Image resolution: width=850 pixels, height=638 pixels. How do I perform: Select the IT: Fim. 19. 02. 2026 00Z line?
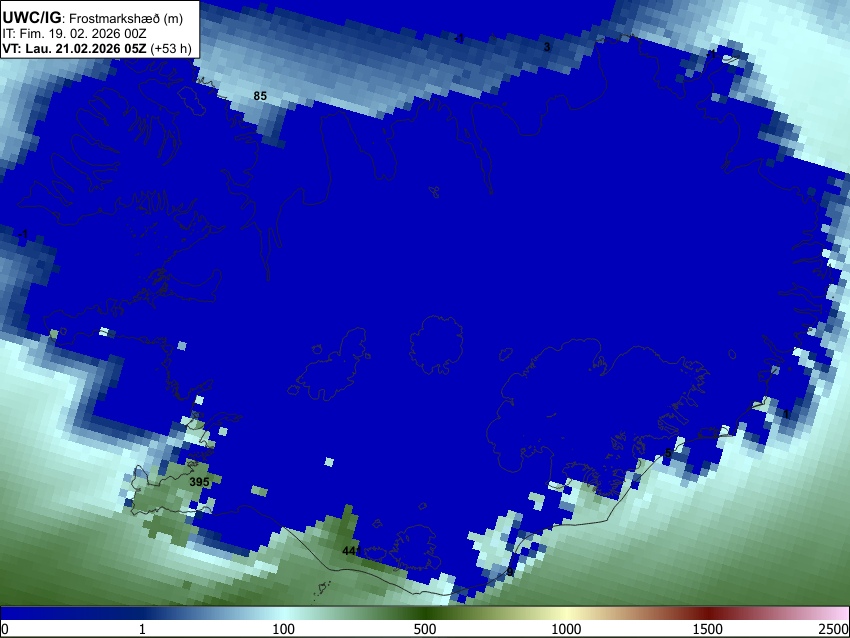pos(74,34)
